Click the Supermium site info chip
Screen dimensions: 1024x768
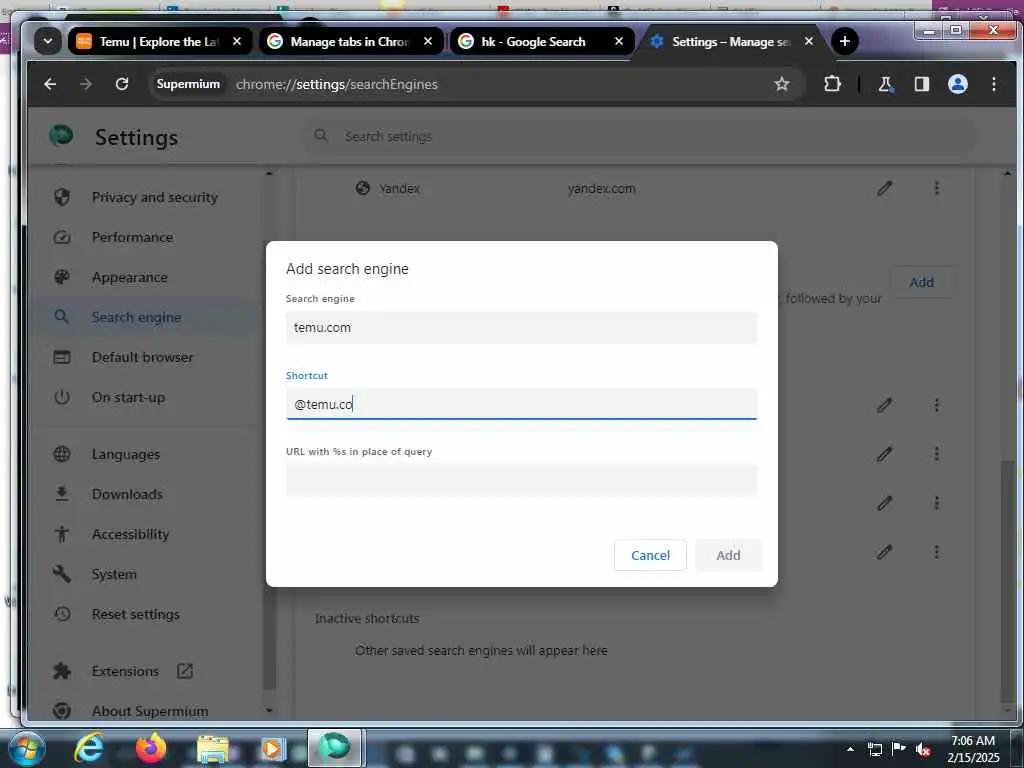[x=187, y=84]
